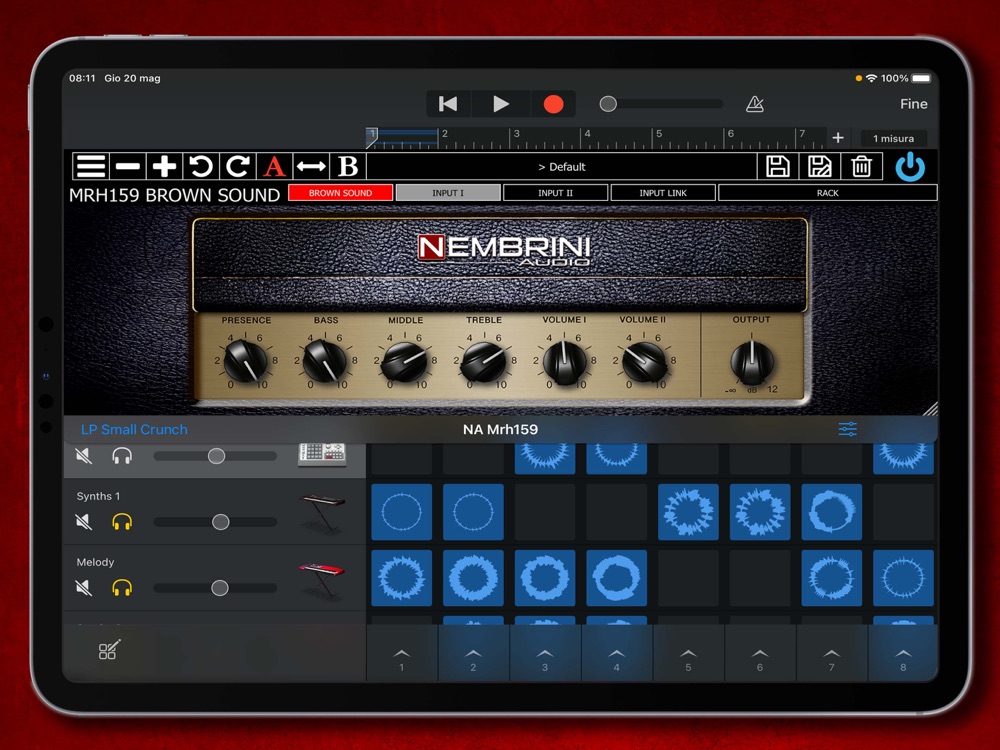Open the RACK tab
The height and width of the screenshot is (750, 1000).
(x=828, y=193)
